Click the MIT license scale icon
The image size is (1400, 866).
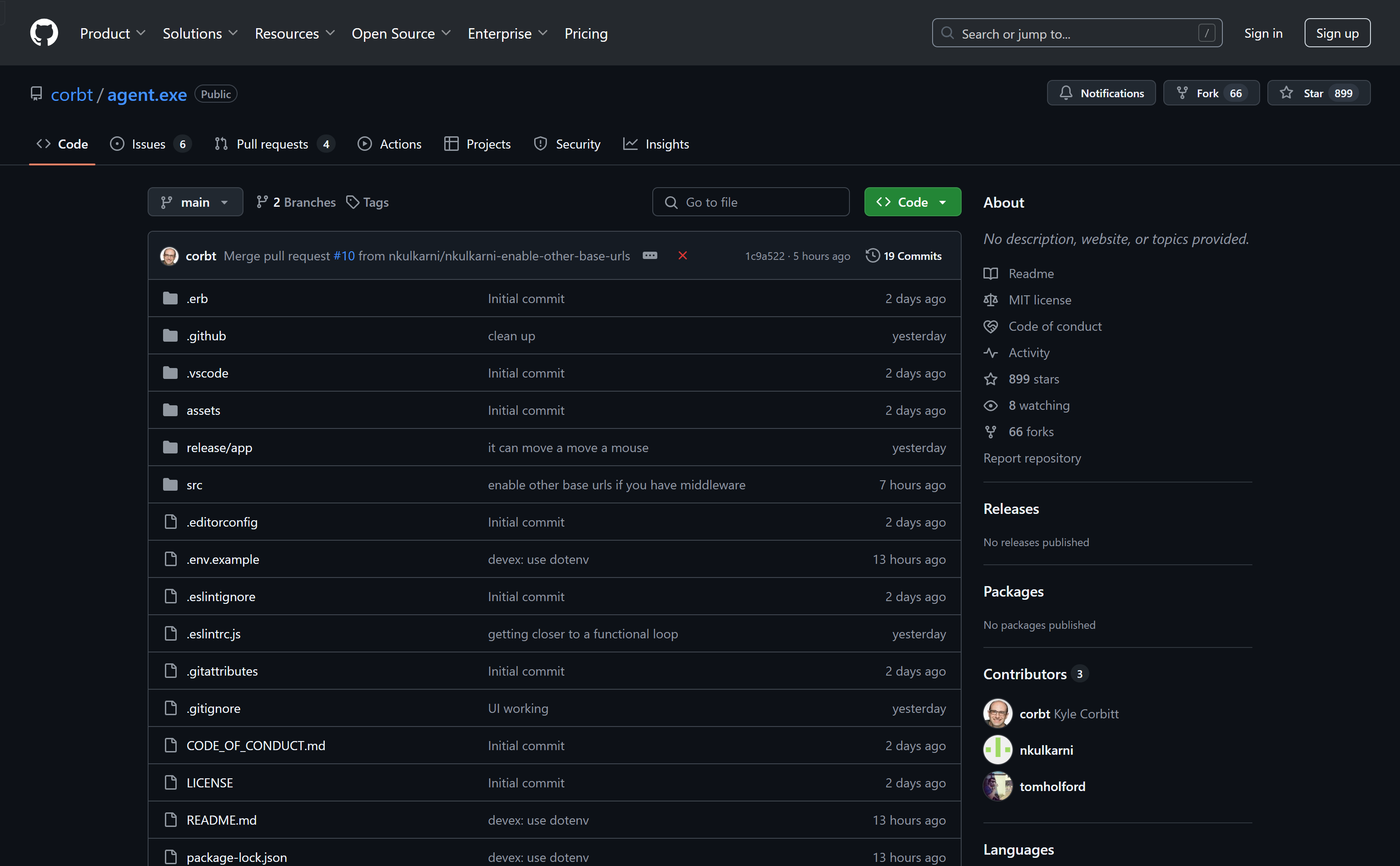(991, 299)
